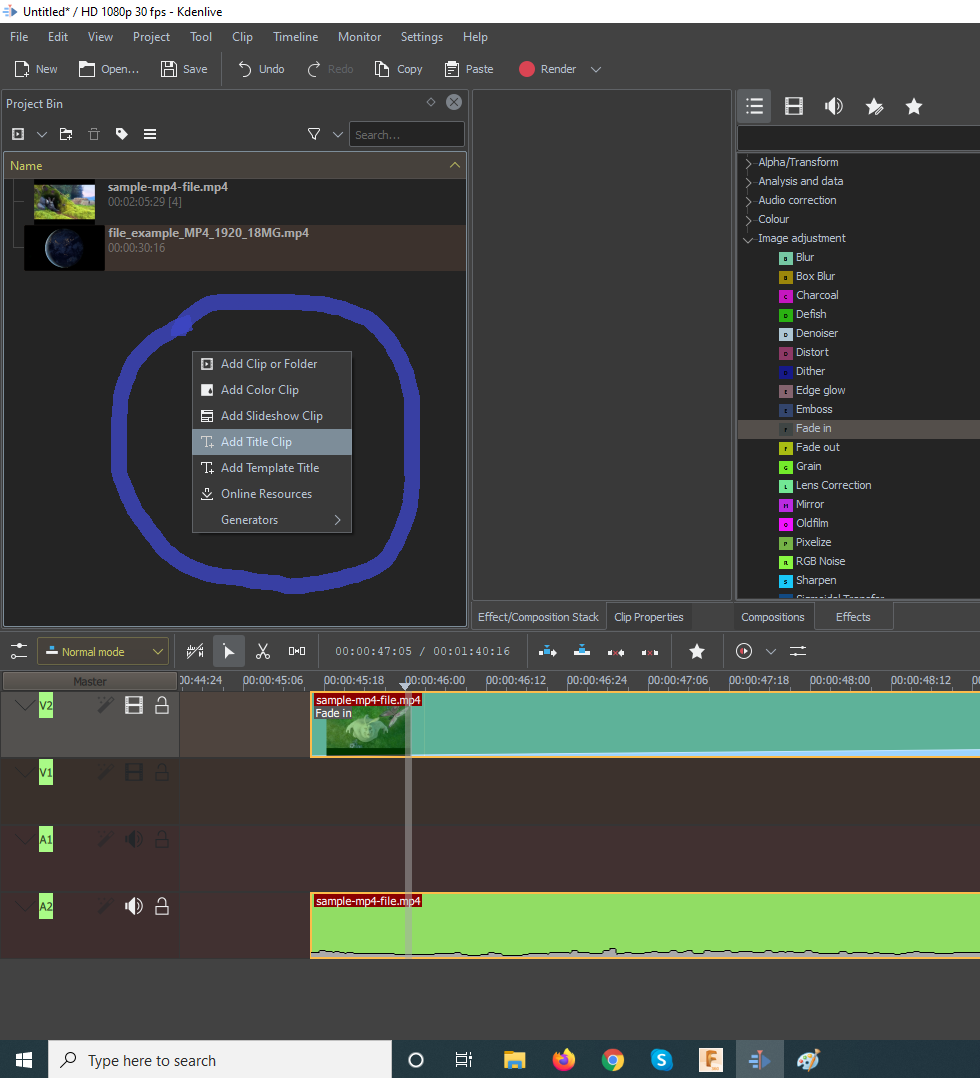Select the Spacer tool
The height and width of the screenshot is (1078, 980).
(297, 652)
